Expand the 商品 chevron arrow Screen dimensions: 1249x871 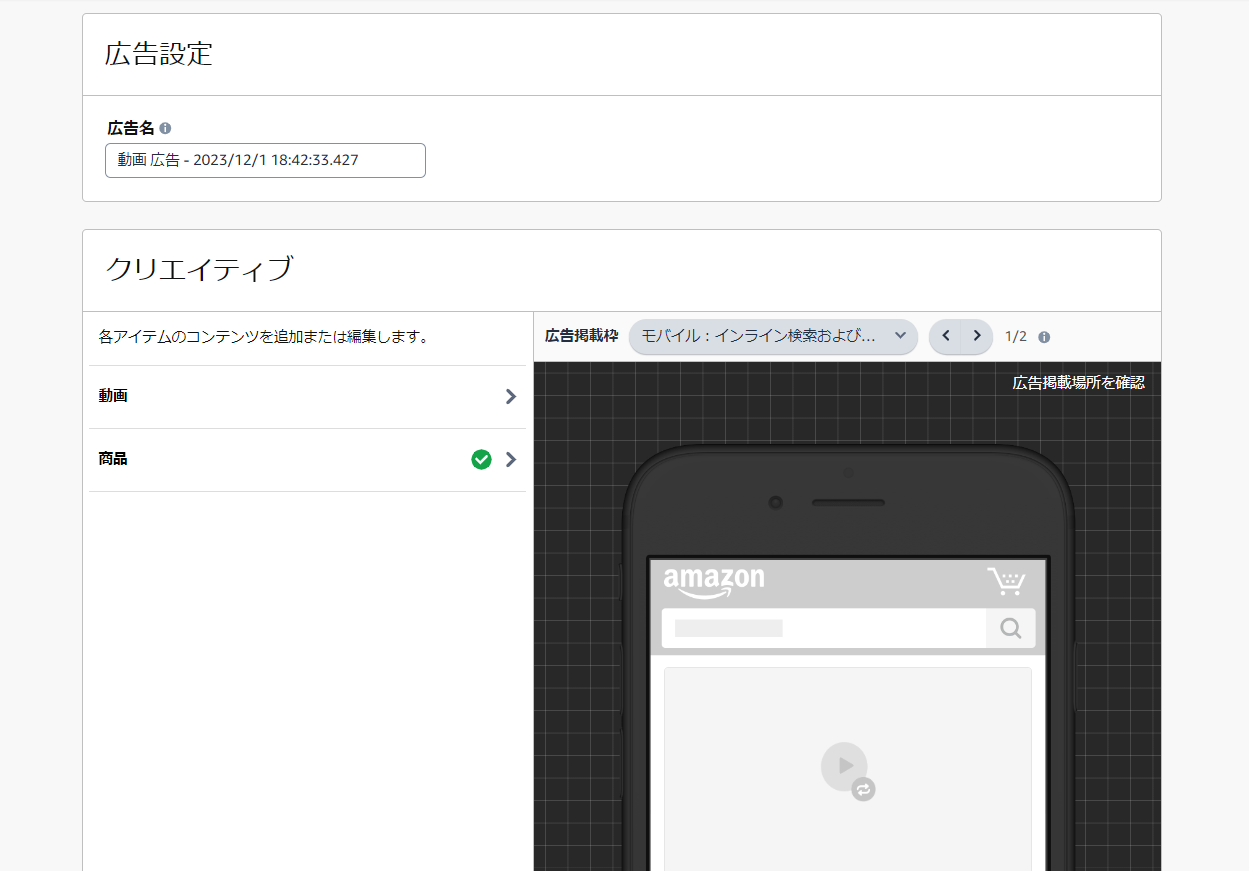point(511,460)
